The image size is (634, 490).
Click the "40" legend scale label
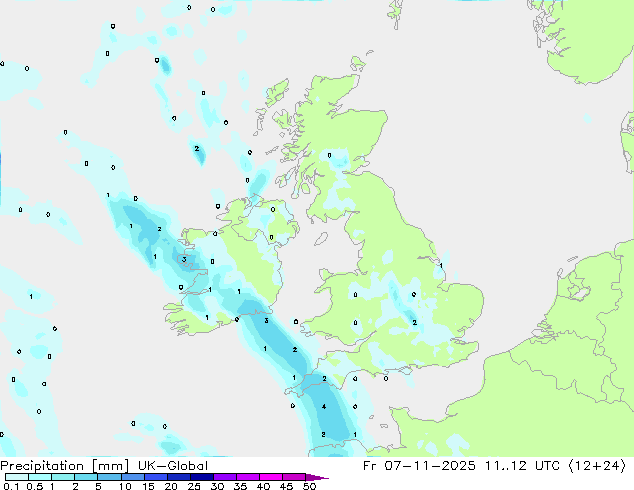[263, 486]
